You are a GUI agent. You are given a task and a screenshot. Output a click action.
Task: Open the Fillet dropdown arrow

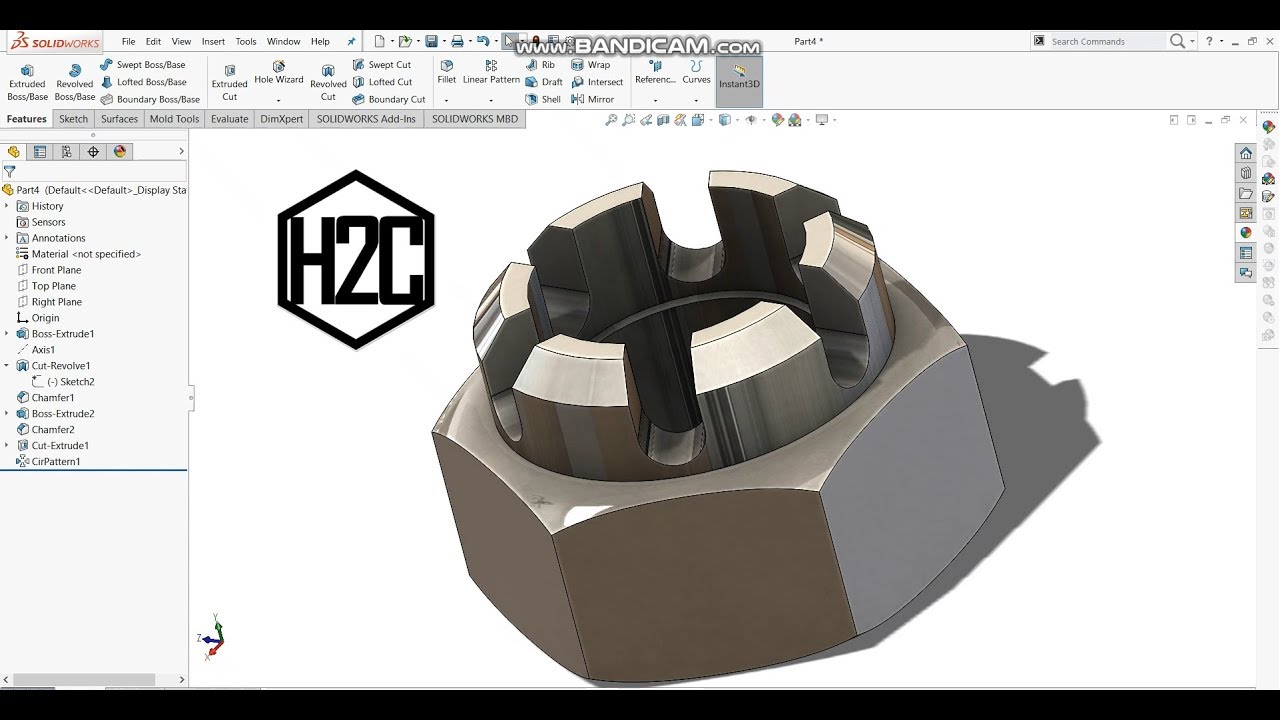[x=446, y=100]
